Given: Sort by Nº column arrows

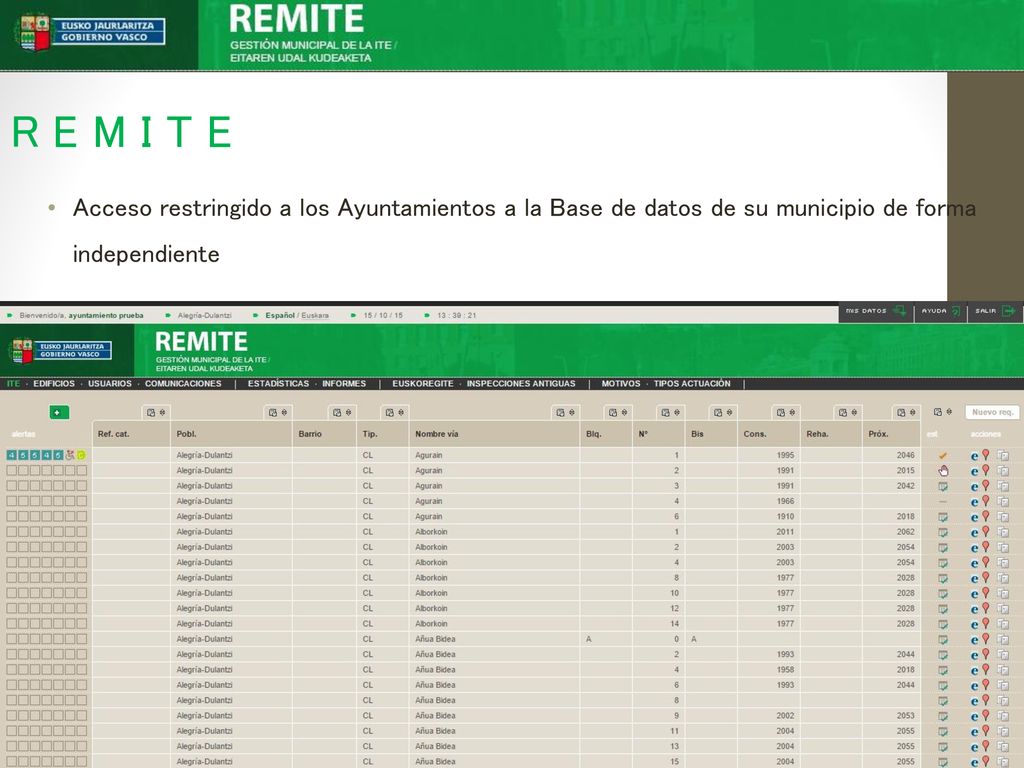Looking at the screenshot, I should (677, 413).
